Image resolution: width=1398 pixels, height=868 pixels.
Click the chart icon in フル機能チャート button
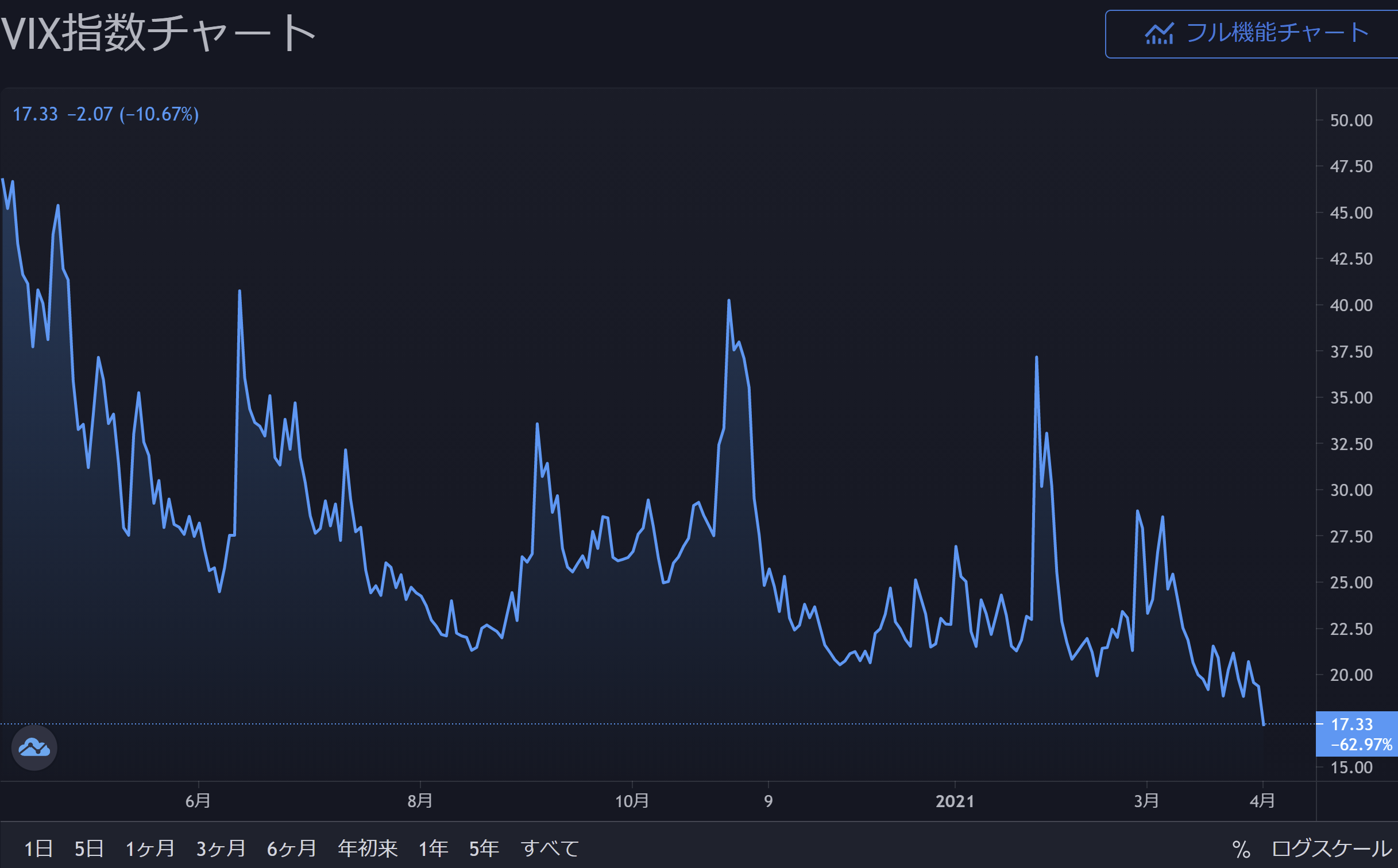[1158, 34]
